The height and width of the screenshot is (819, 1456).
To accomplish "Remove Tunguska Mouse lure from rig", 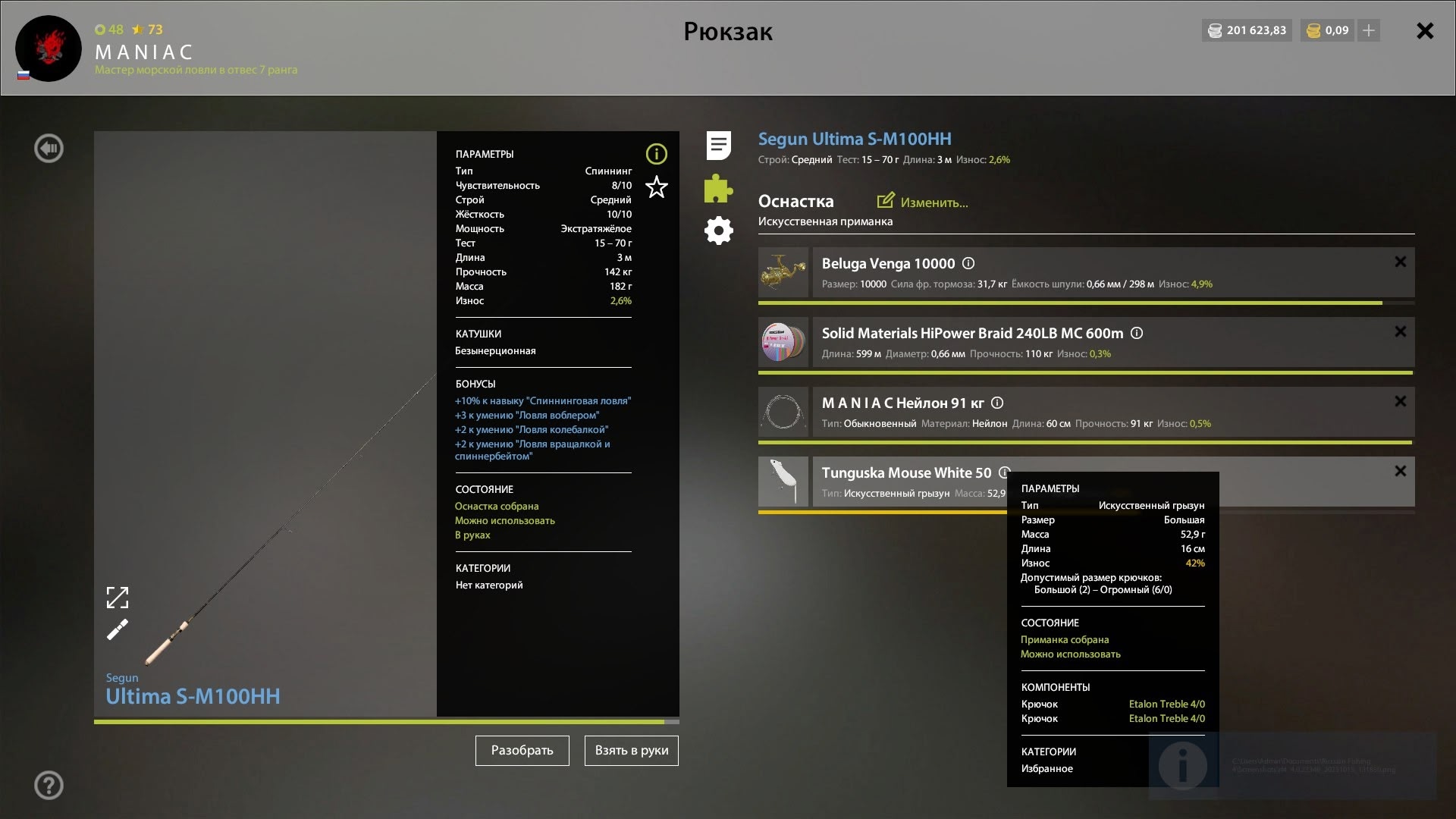I will (1400, 471).
